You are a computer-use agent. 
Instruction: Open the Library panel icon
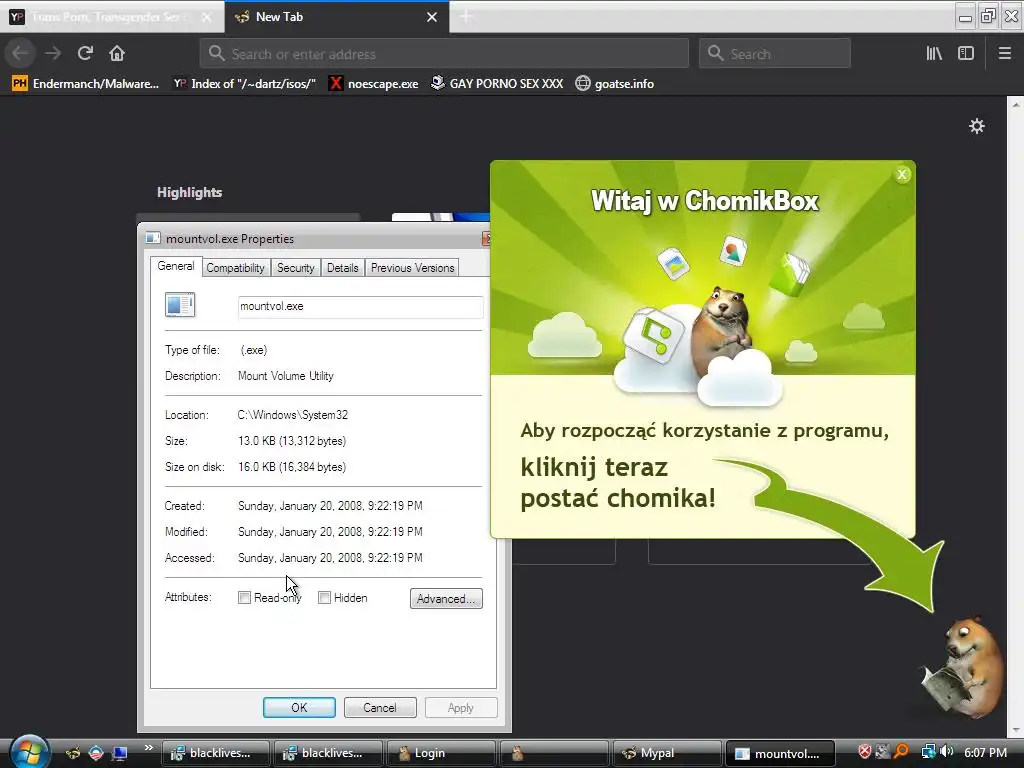(x=934, y=54)
